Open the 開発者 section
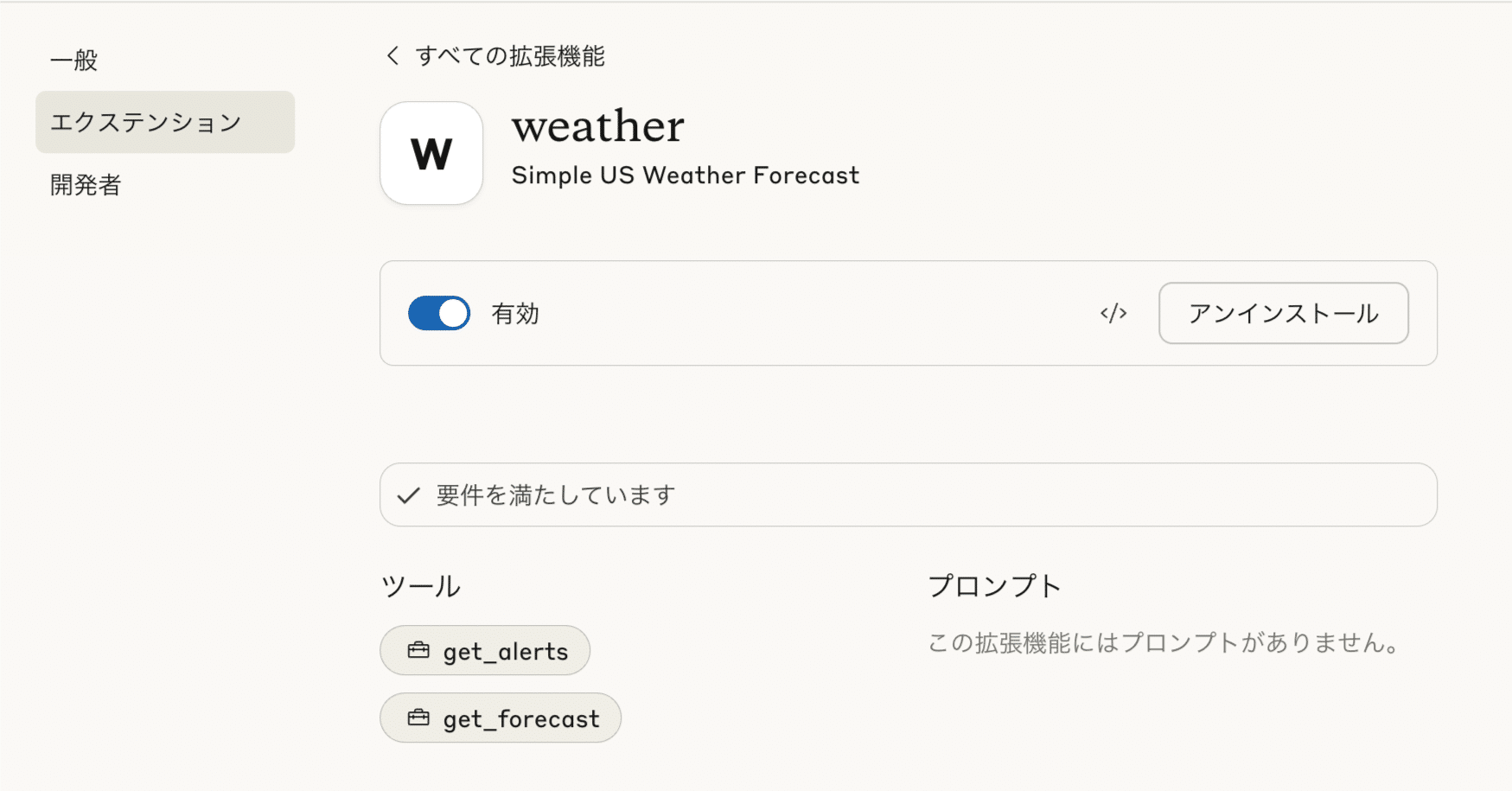This screenshot has height=791, width=1512. coord(84,184)
